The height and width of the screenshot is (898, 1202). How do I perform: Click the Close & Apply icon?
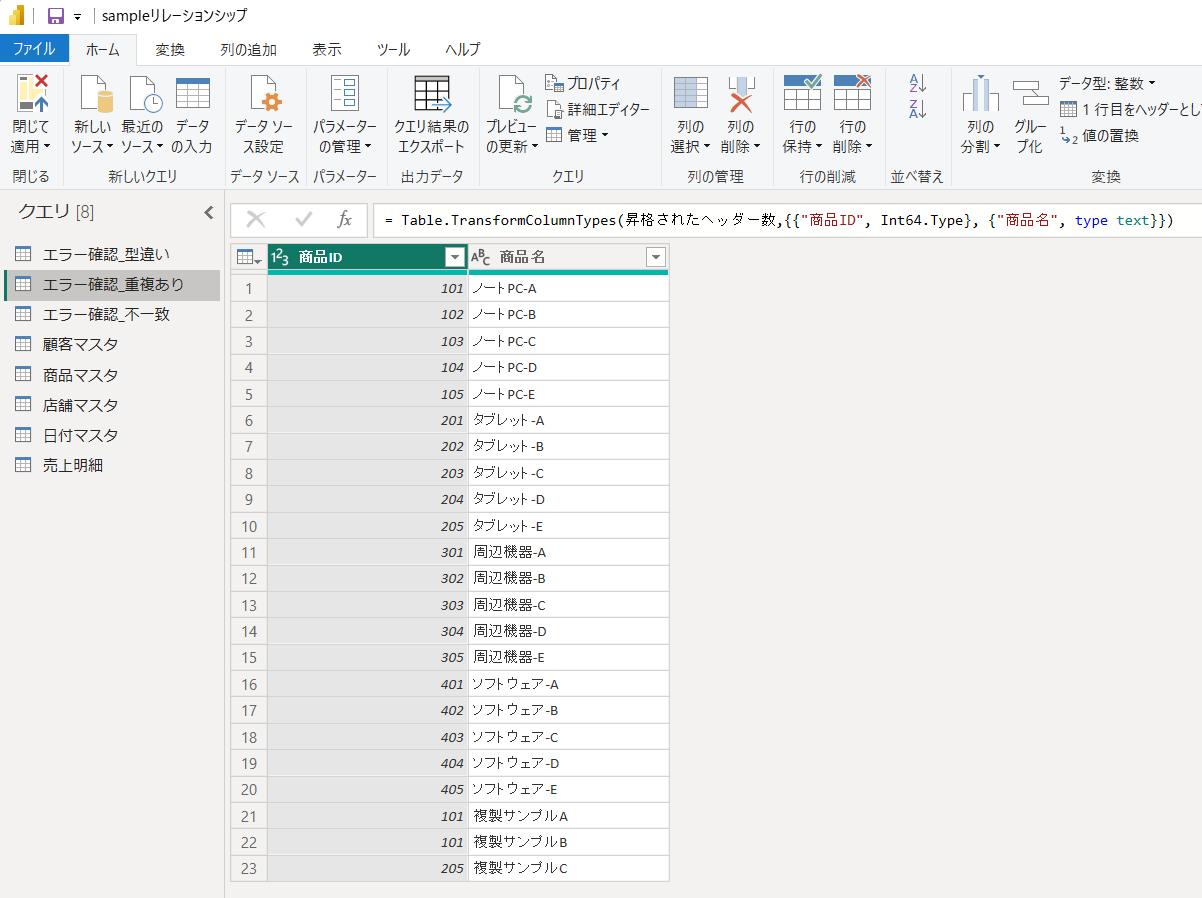click(32, 93)
